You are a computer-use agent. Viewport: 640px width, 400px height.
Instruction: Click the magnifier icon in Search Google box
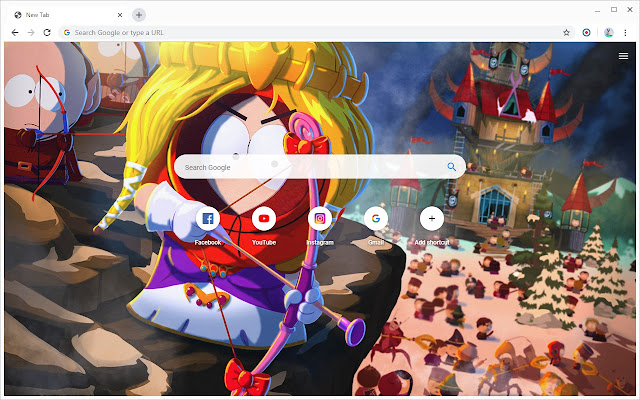[x=451, y=167]
